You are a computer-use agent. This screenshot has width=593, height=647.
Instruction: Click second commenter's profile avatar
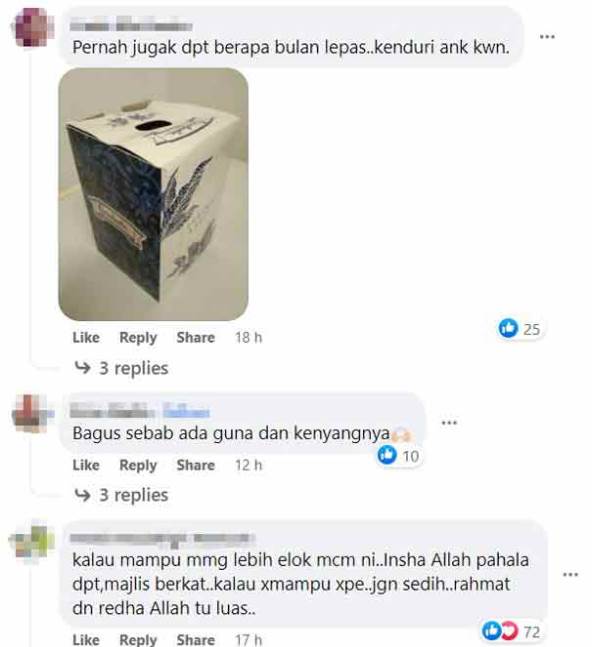coord(33,413)
